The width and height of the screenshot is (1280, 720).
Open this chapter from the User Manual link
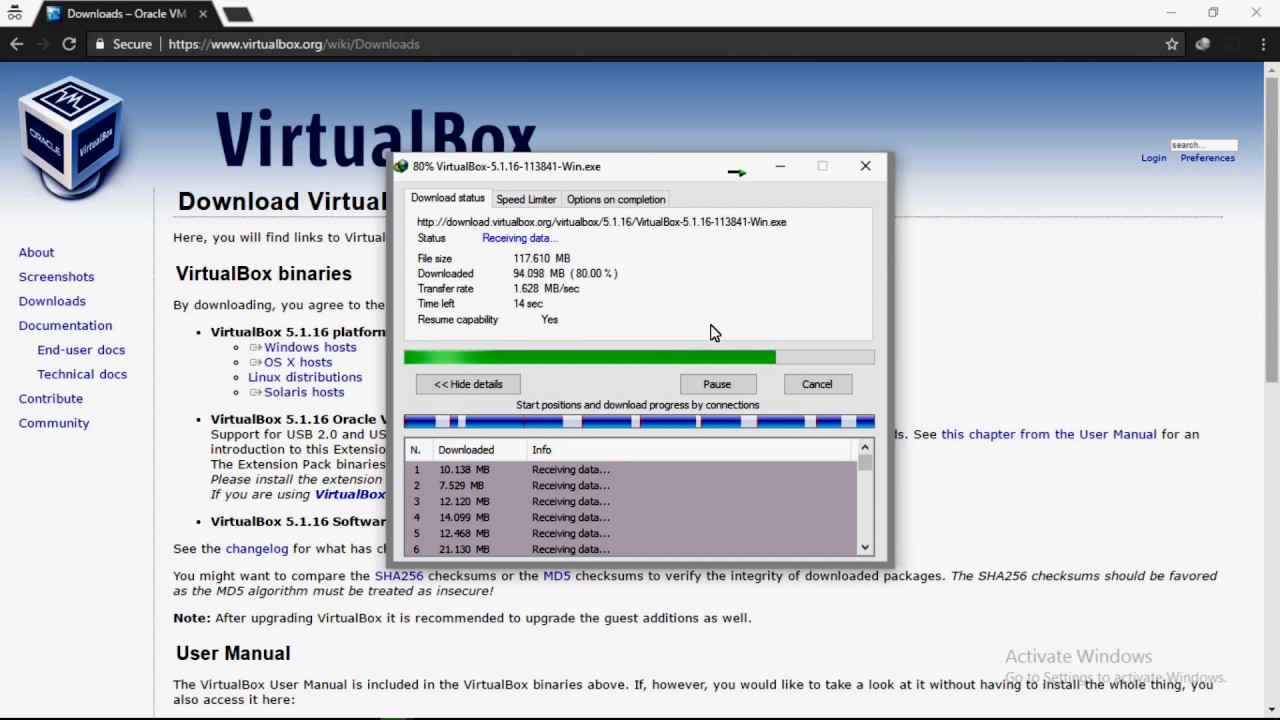point(1049,434)
